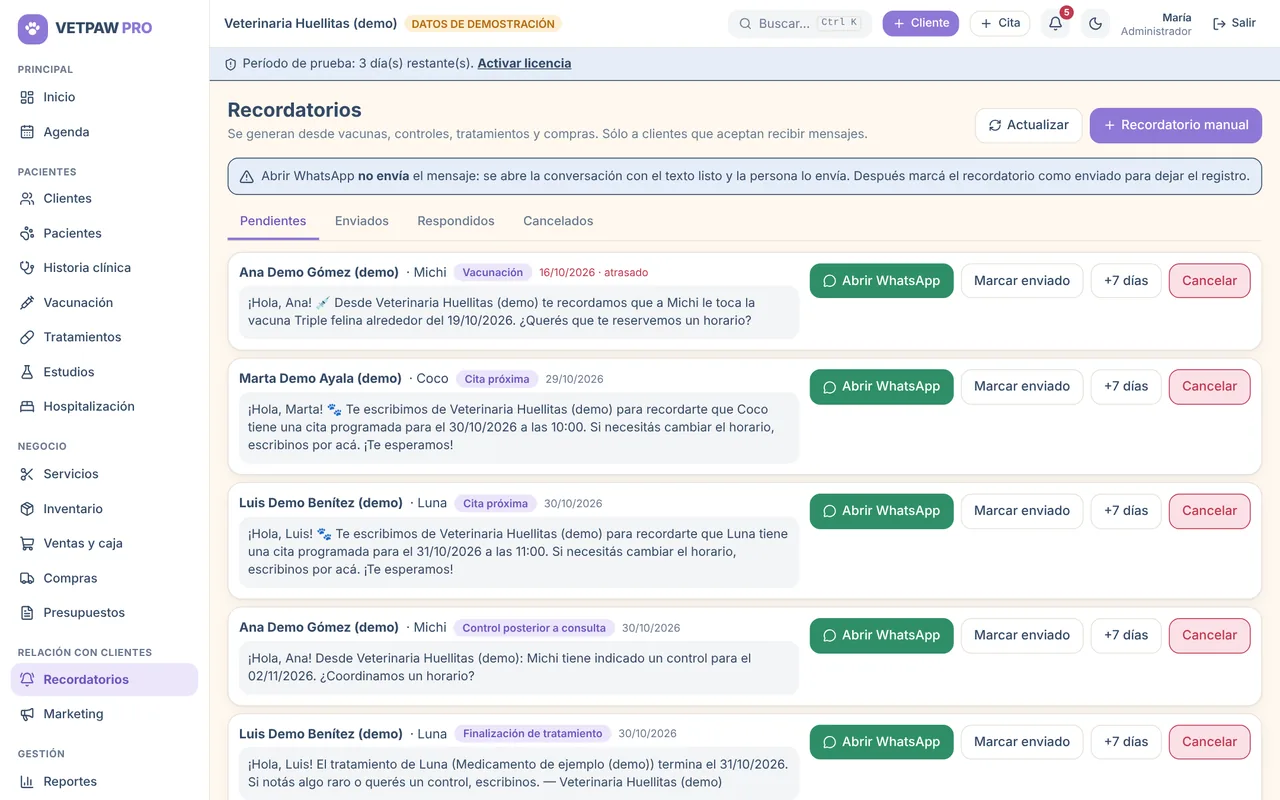The width and height of the screenshot is (1280, 800).
Task: Click the Ventas y caja cart icon
Action: (x=27, y=543)
